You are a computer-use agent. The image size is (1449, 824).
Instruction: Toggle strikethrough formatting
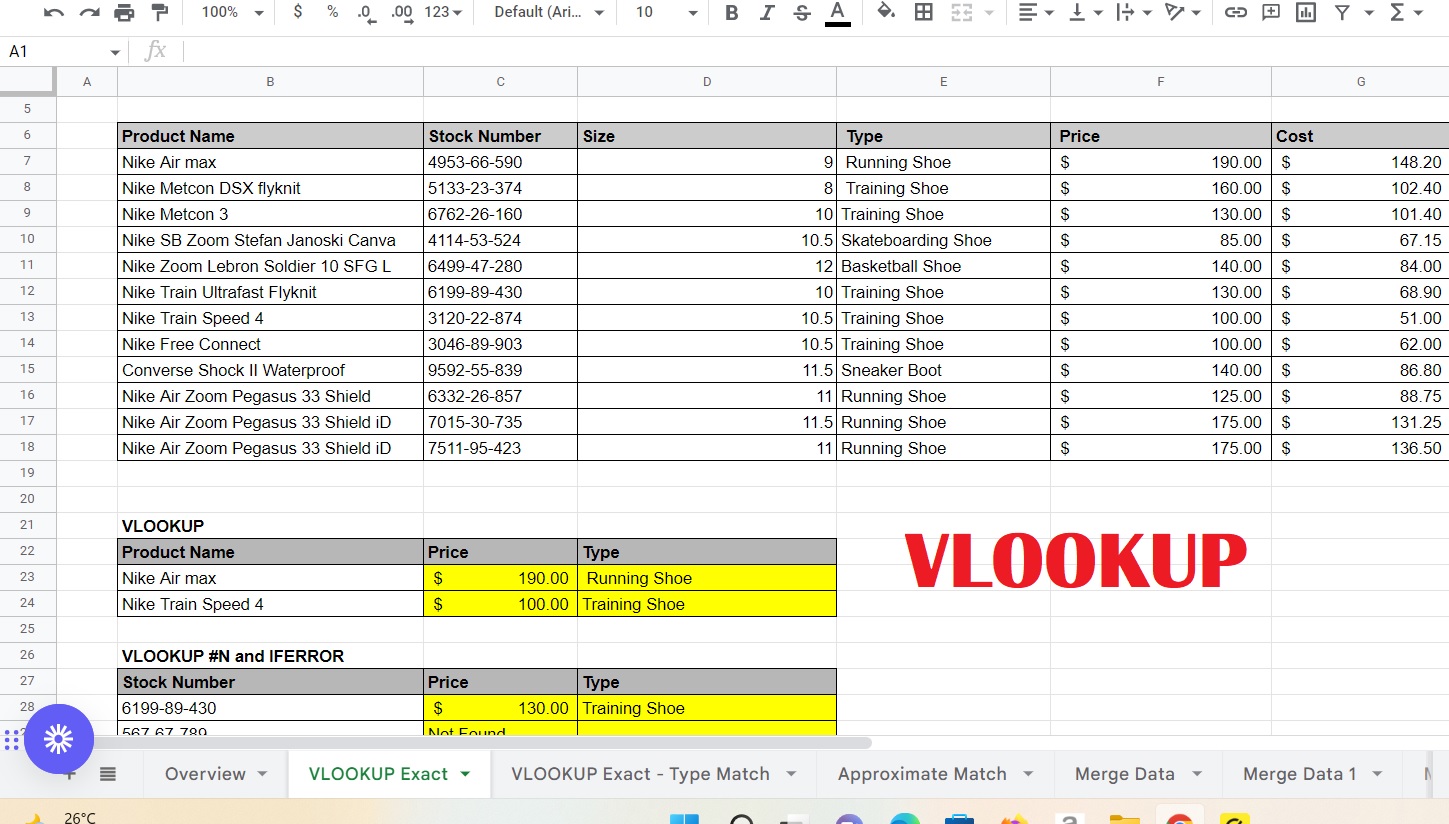point(801,13)
